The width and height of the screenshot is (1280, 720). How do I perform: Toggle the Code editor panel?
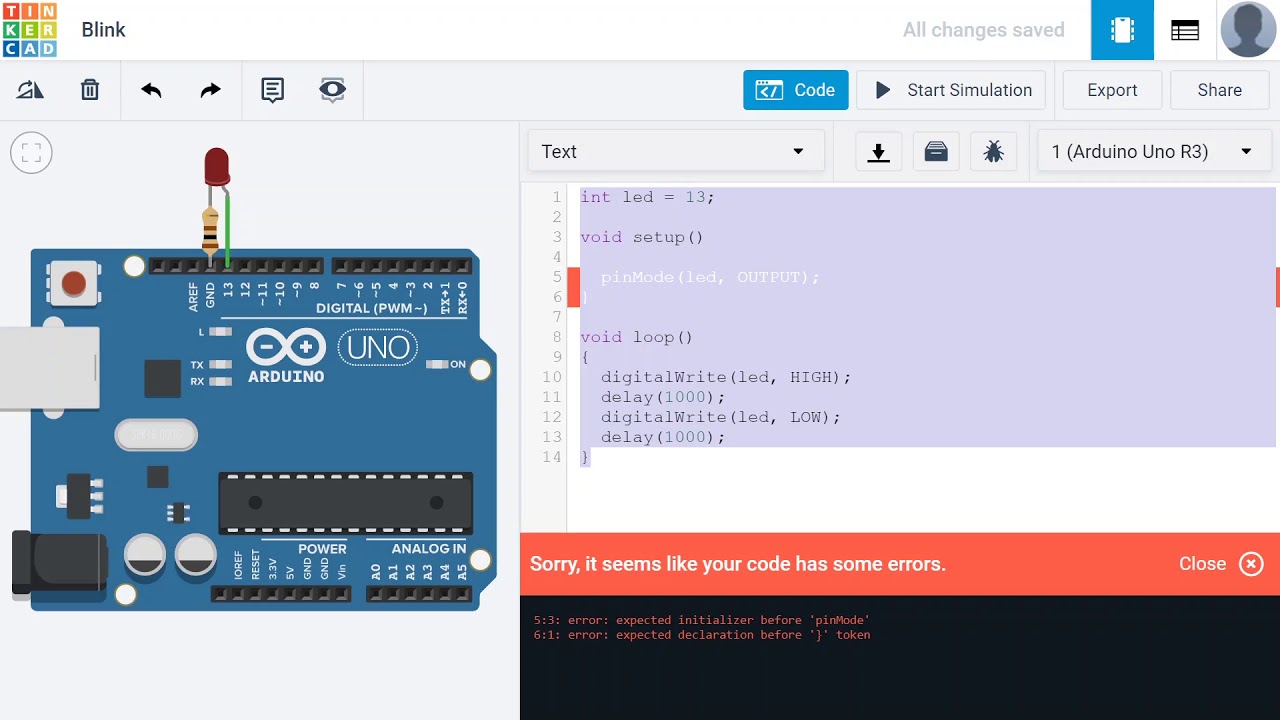pyautogui.click(x=796, y=90)
